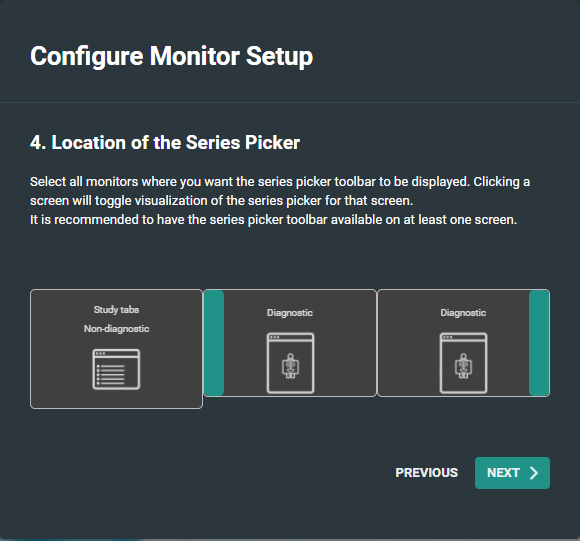Click the right monitor's Diagnostic label
580x541 pixels.
(x=463, y=313)
